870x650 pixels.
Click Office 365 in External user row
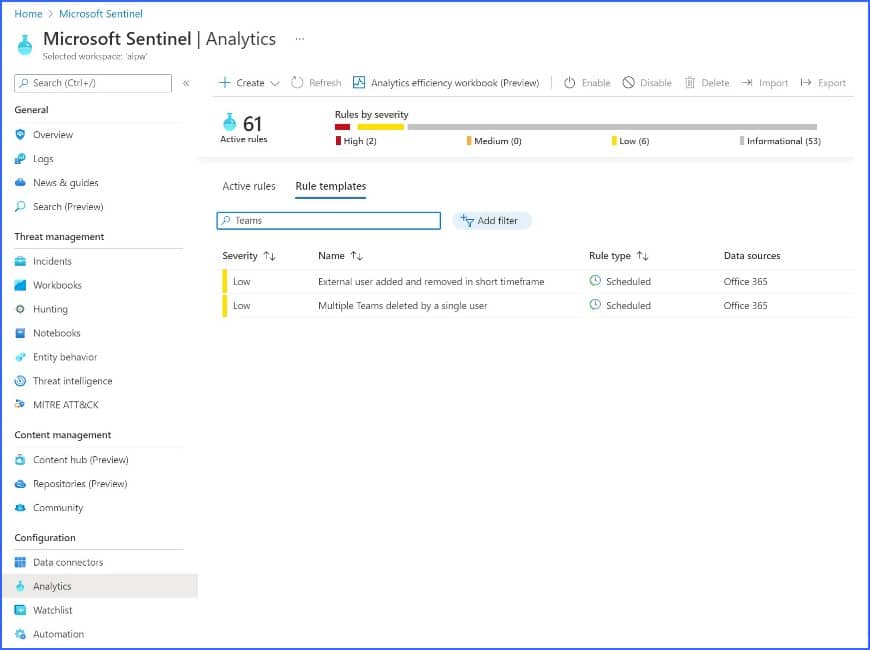point(745,281)
